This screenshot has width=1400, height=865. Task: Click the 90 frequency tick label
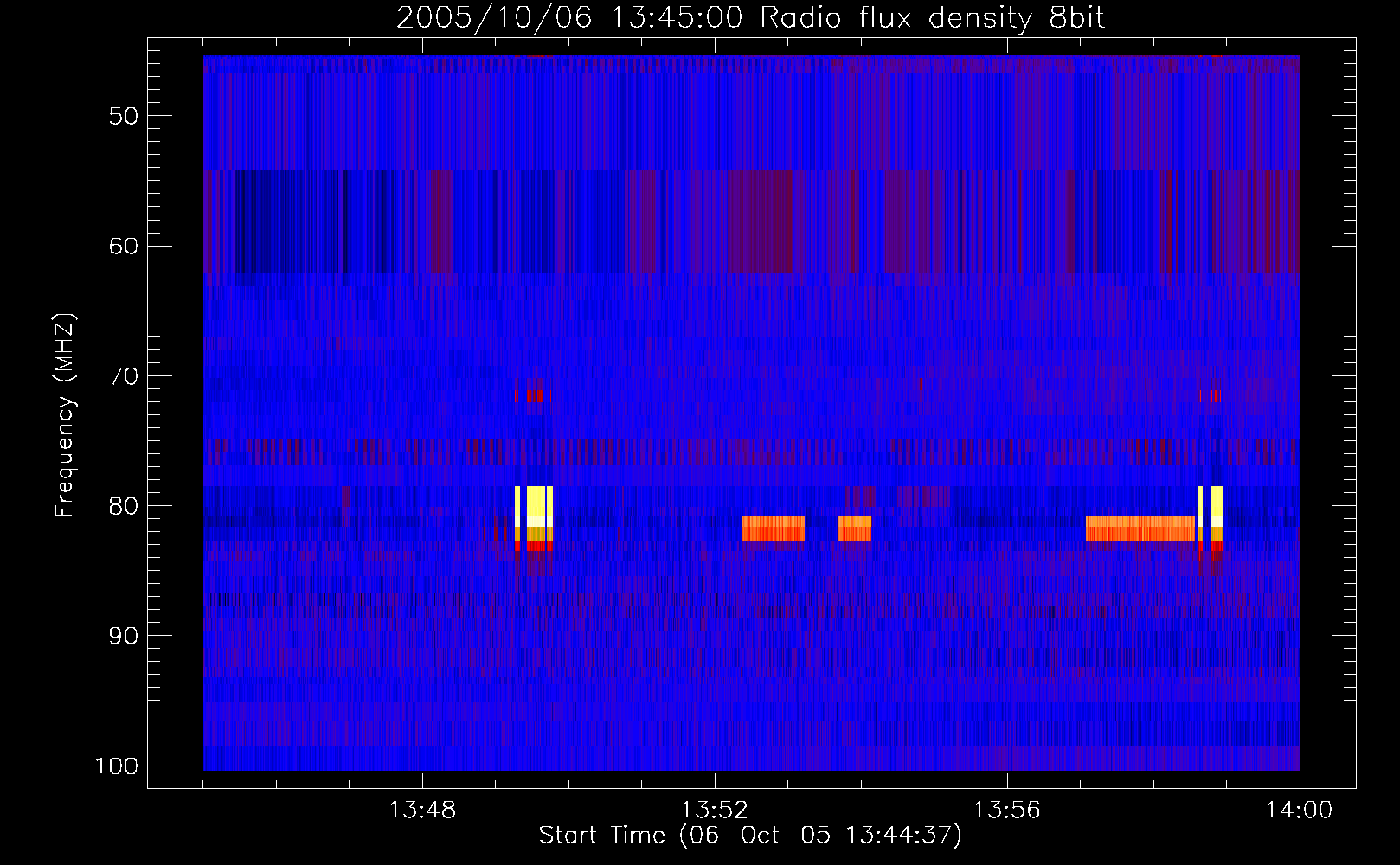(124, 636)
